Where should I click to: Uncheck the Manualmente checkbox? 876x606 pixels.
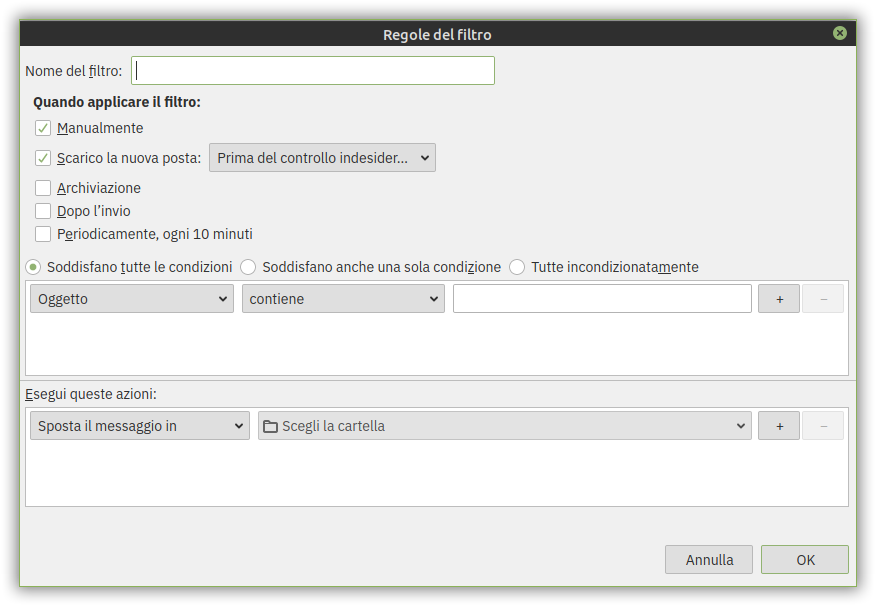[43, 128]
